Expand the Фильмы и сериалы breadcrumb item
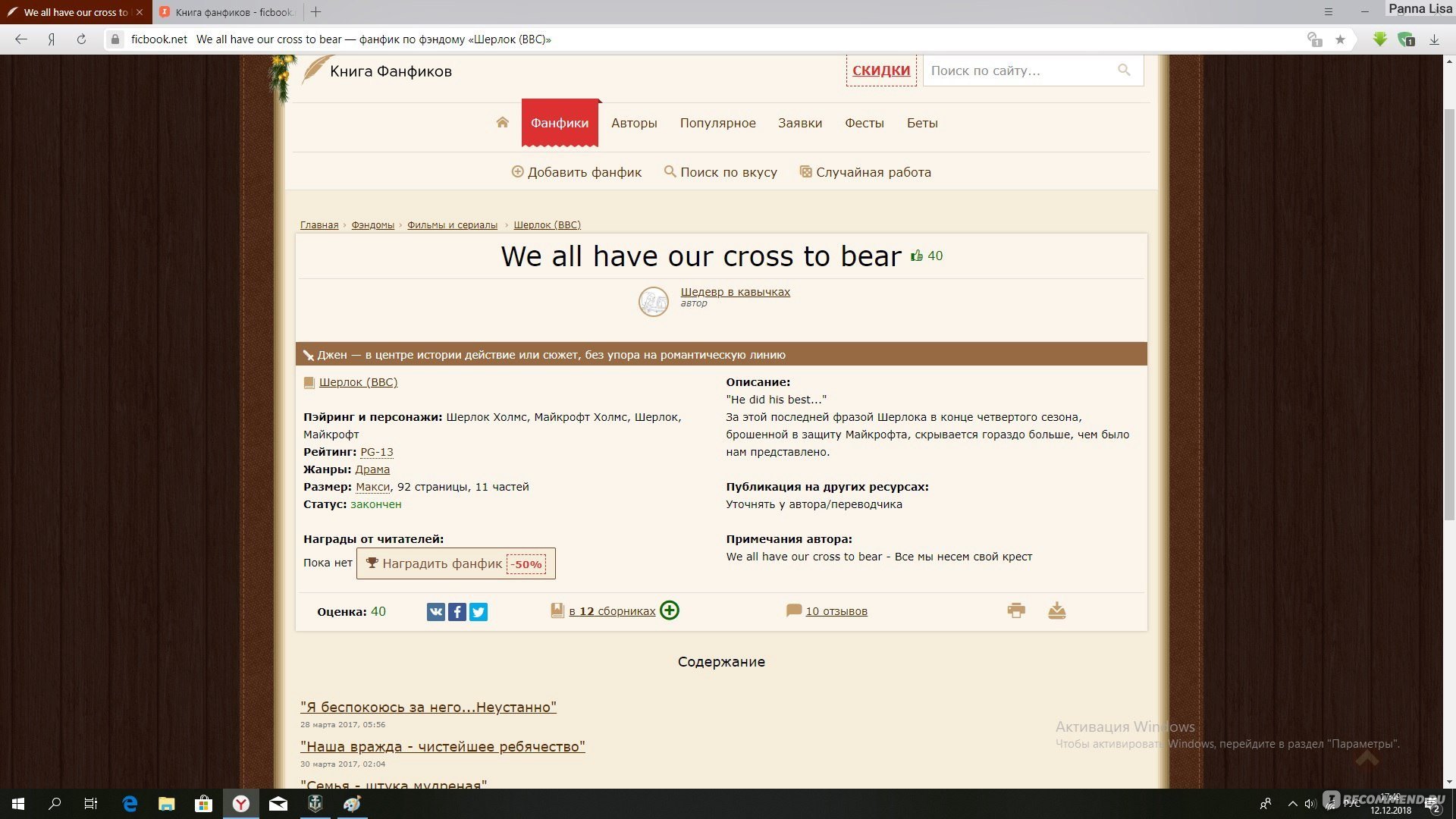The image size is (1456, 819). (x=452, y=224)
